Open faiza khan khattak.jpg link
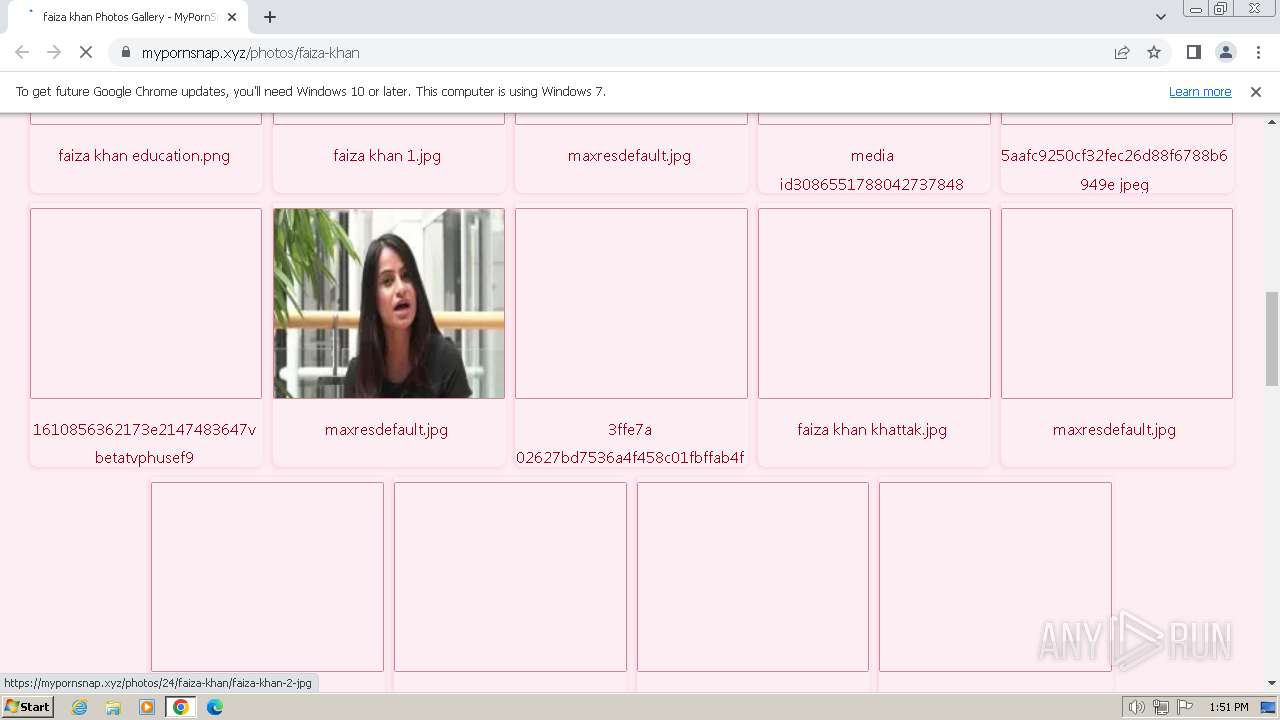Viewport: 1280px width, 720px height. point(872,429)
